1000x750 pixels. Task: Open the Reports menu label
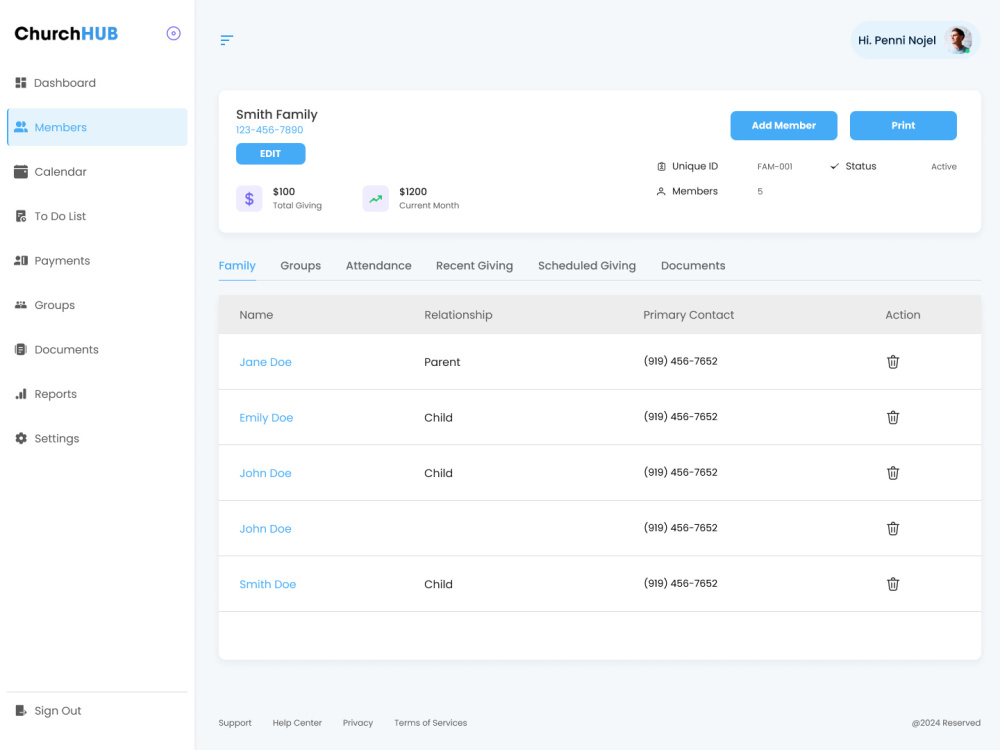coord(55,394)
